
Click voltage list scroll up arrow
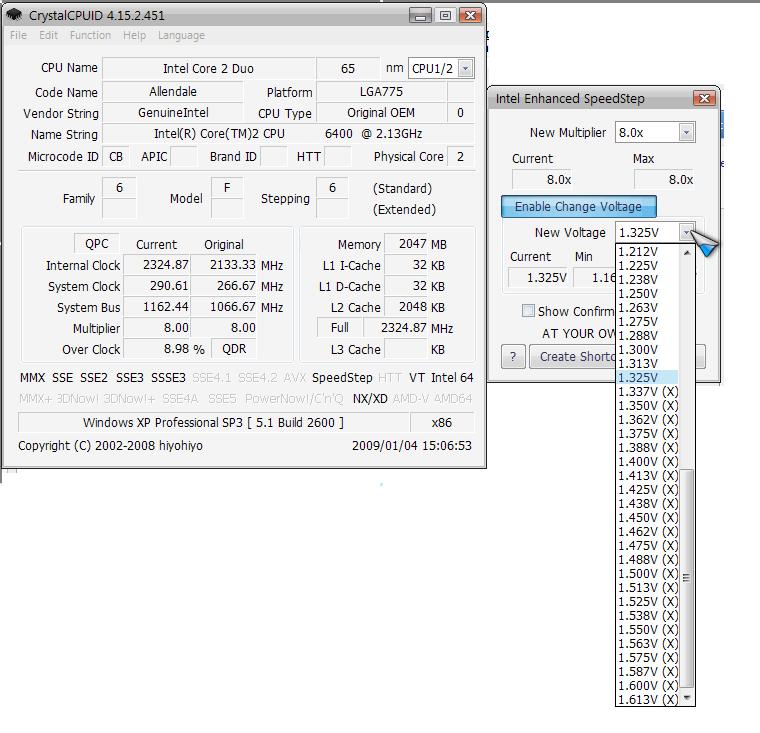pyautogui.click(x=686, y=252)
